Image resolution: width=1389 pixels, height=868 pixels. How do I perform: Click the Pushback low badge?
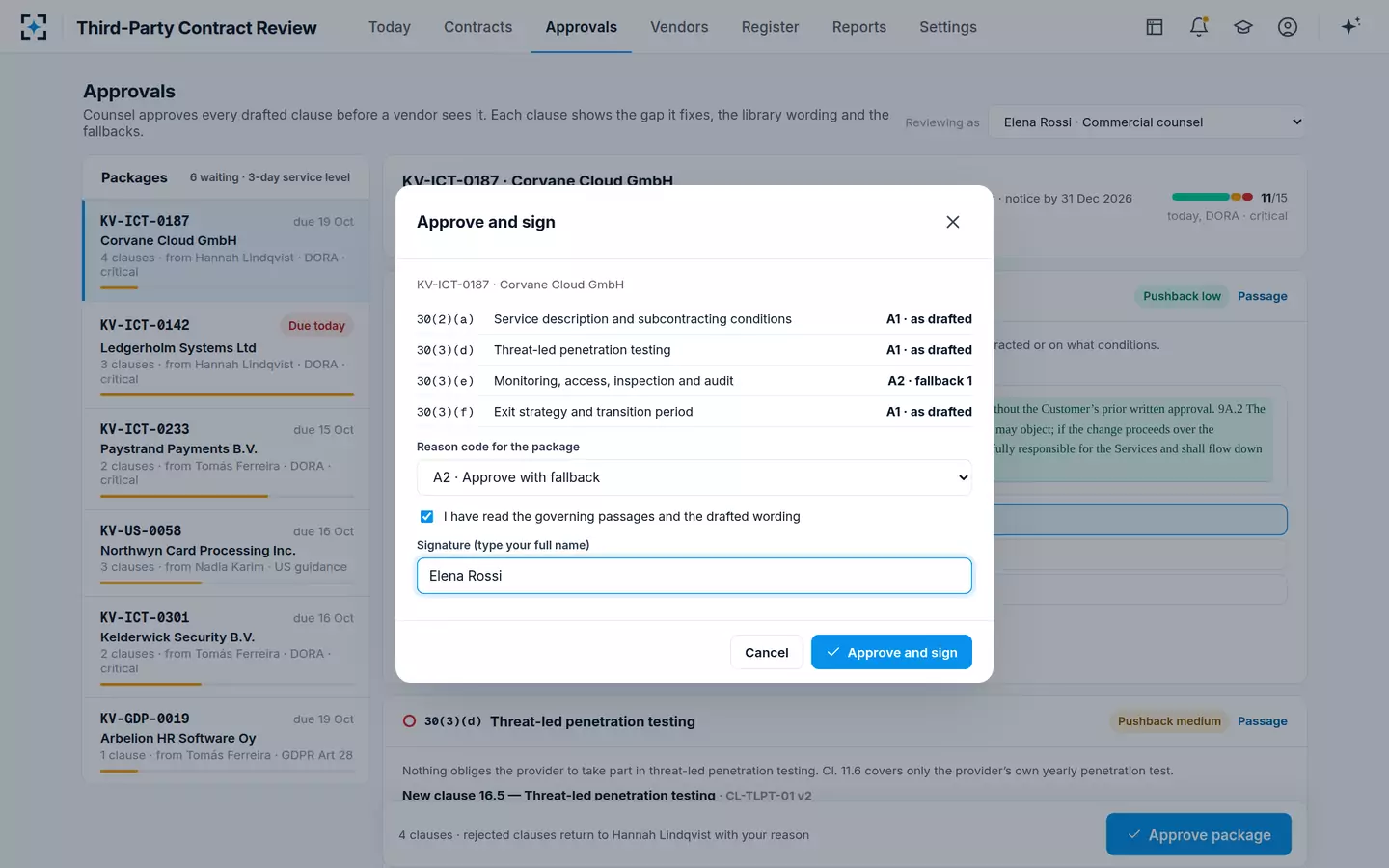(x=1182, y=296)
